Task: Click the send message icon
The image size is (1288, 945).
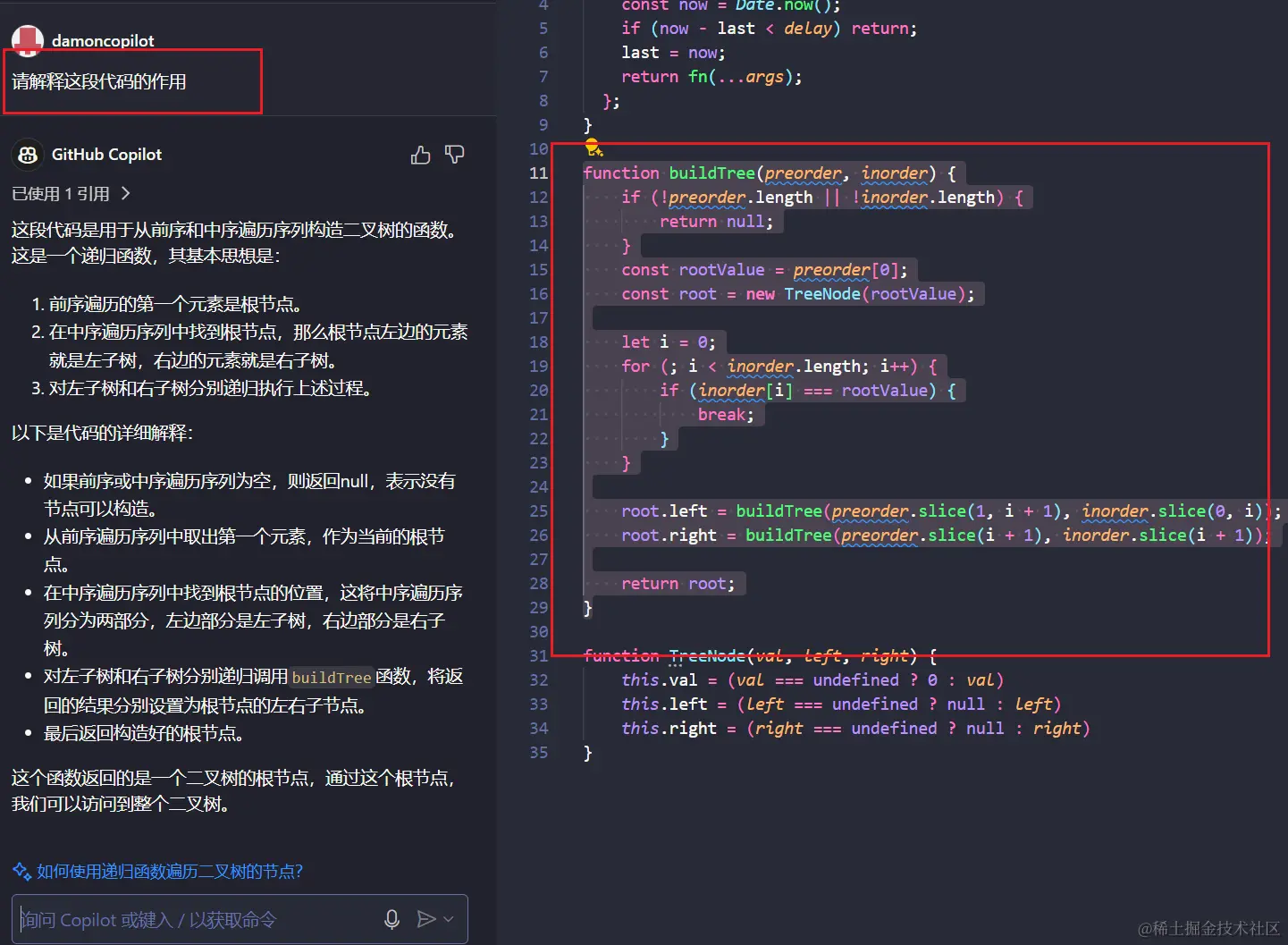Action: [x=427, y=917]
